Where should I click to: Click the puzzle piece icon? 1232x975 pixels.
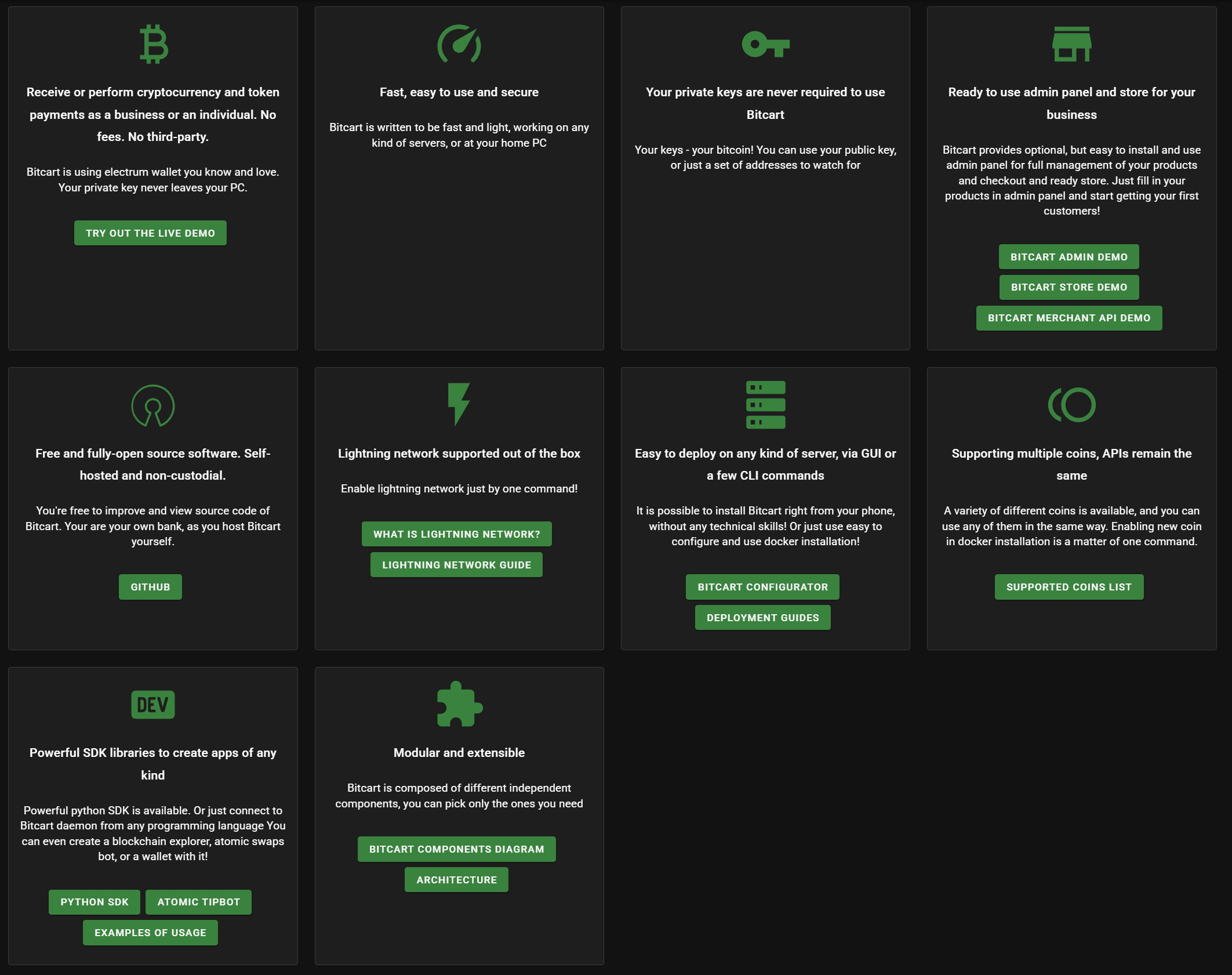[x=459, y=704]
